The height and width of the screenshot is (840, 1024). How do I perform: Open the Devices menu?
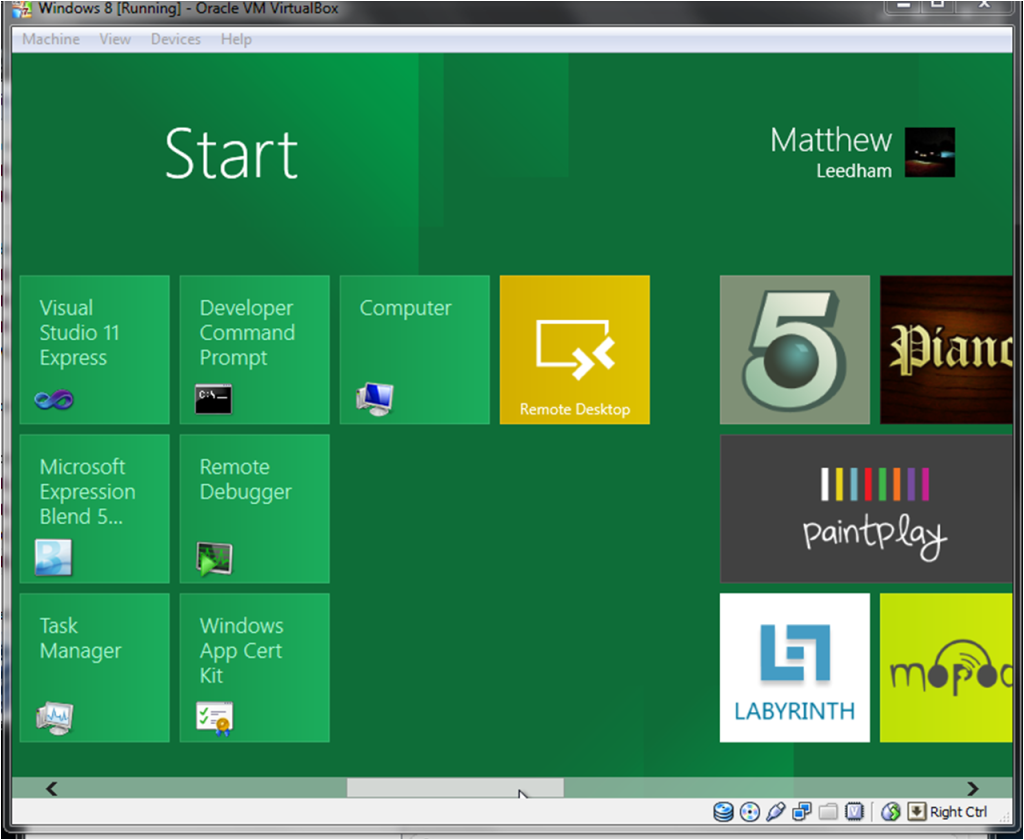(175, 39)
